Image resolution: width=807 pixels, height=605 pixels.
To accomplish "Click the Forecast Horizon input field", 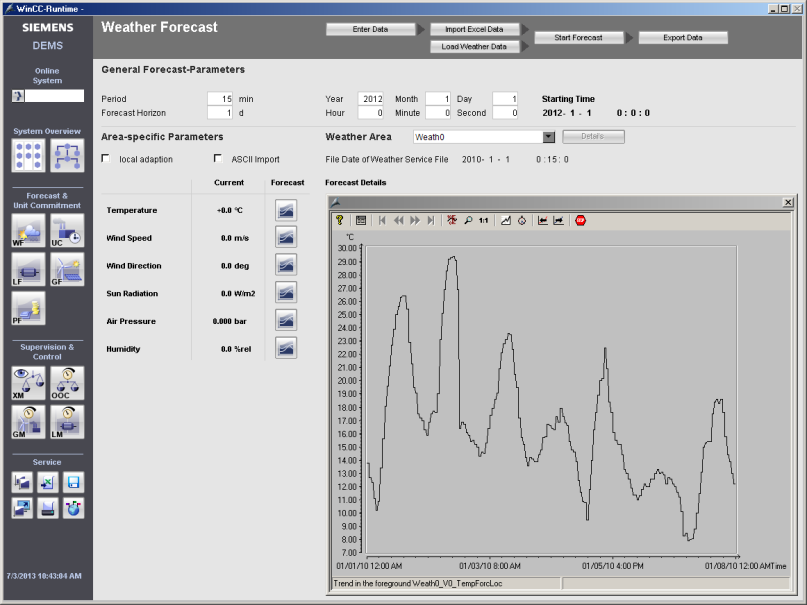I will pos(220,113).
